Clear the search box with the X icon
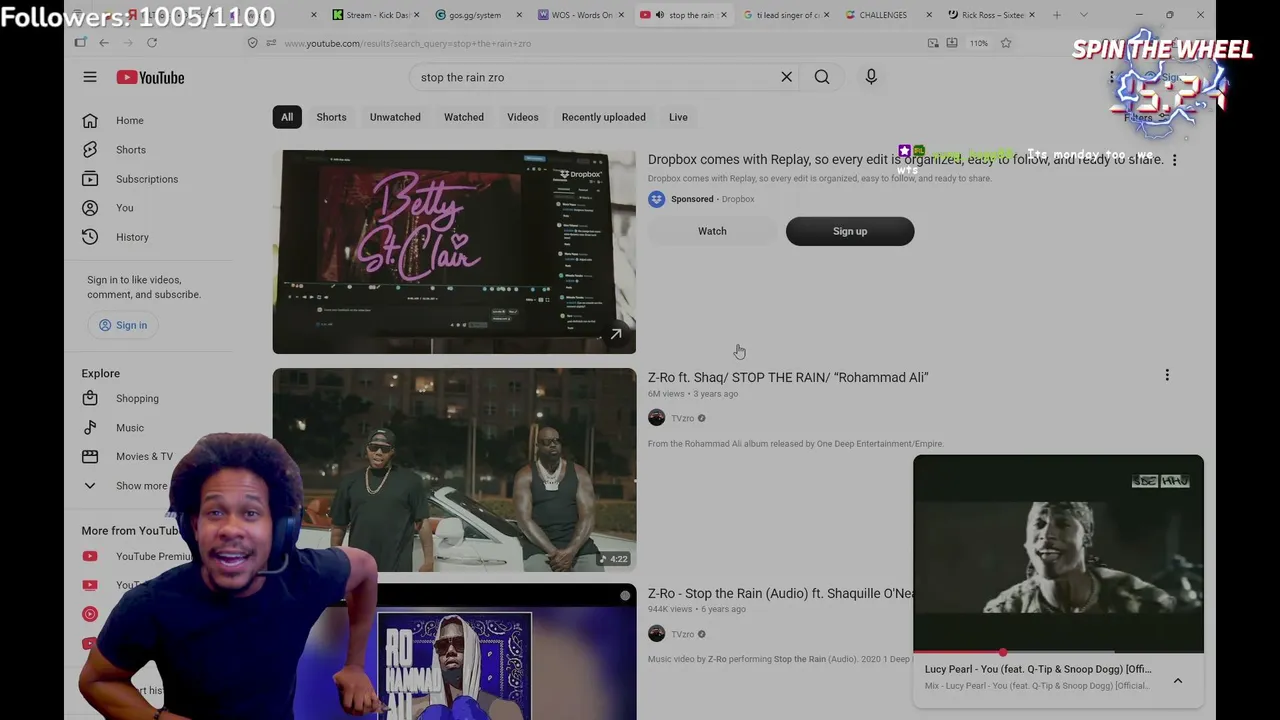Viewport: 1280px width, 720px height. [x=787, y=77]
